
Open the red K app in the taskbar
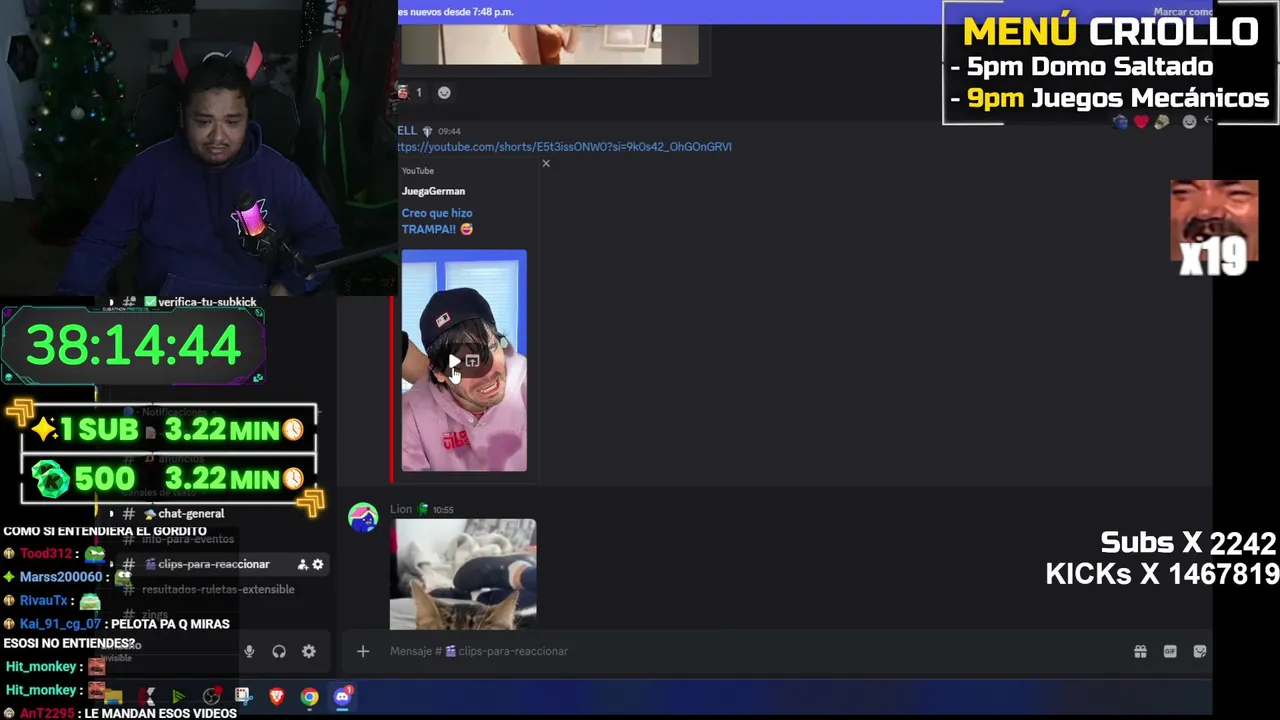coord(146,696)
